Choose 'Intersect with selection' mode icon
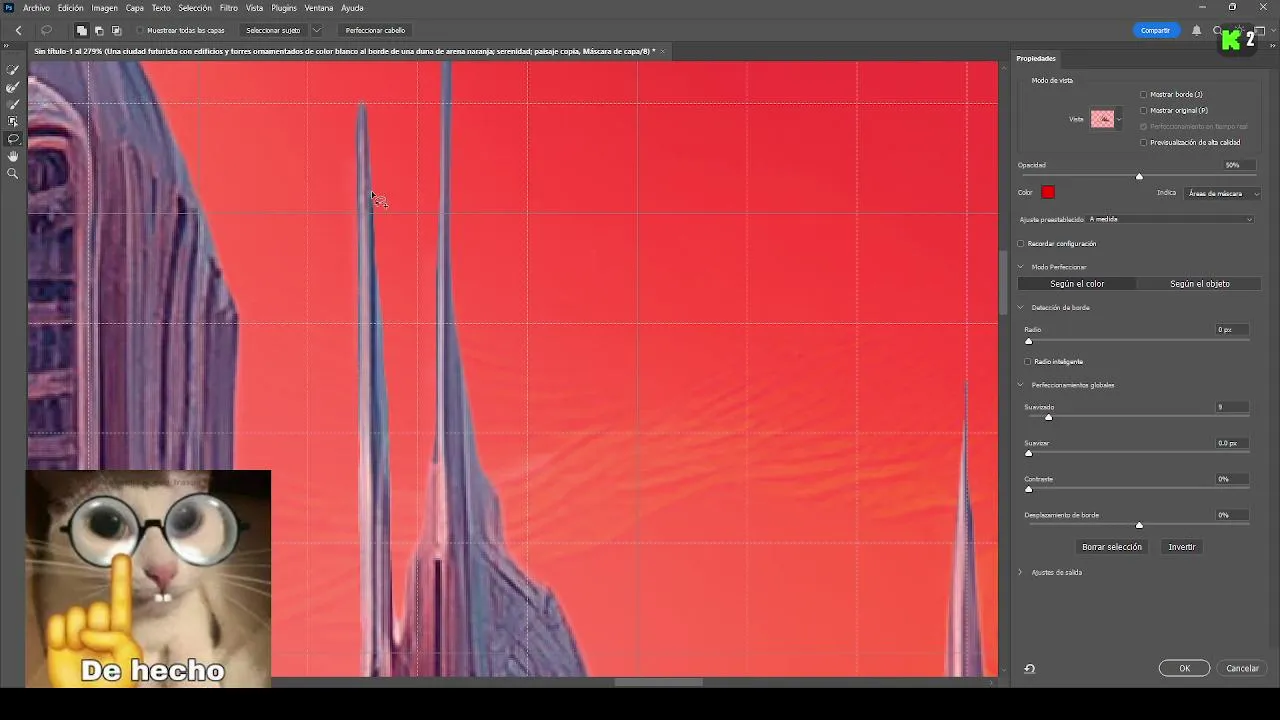The height and width of the screenshot is (720, 1280). click(x=116, y=31)
